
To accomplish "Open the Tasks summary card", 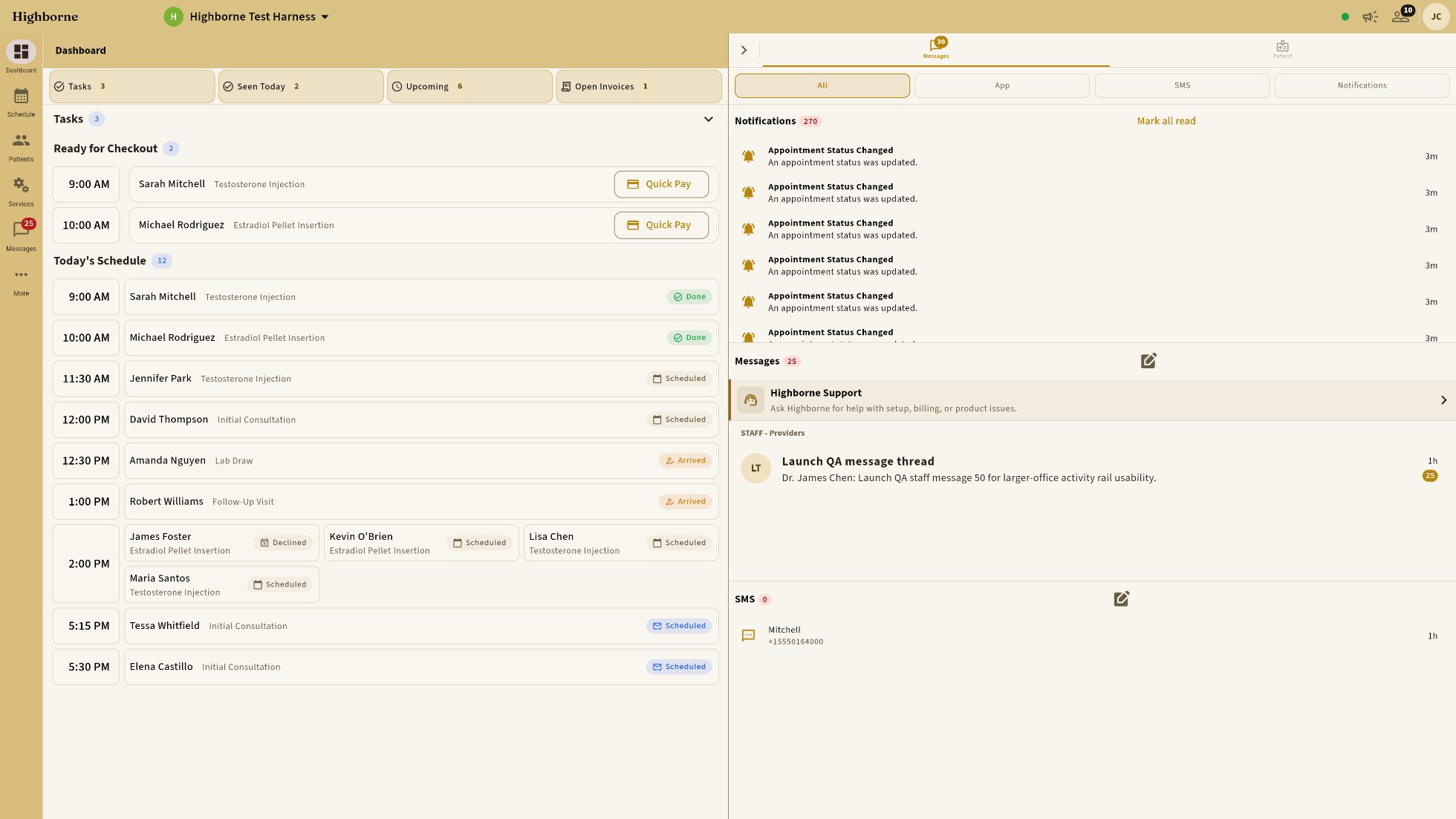I will point(132,86).
